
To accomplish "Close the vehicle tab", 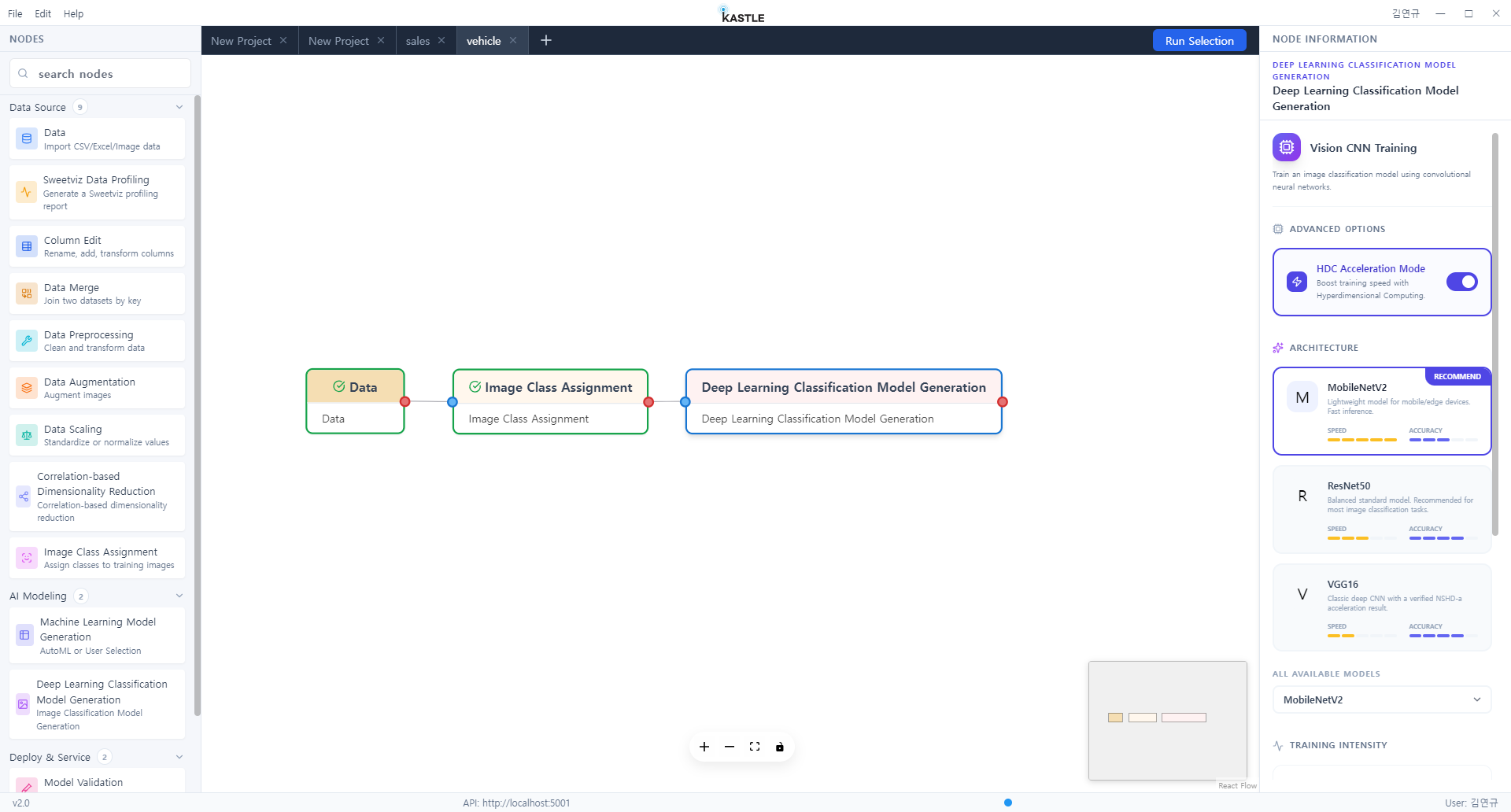I will pos(513,40).
